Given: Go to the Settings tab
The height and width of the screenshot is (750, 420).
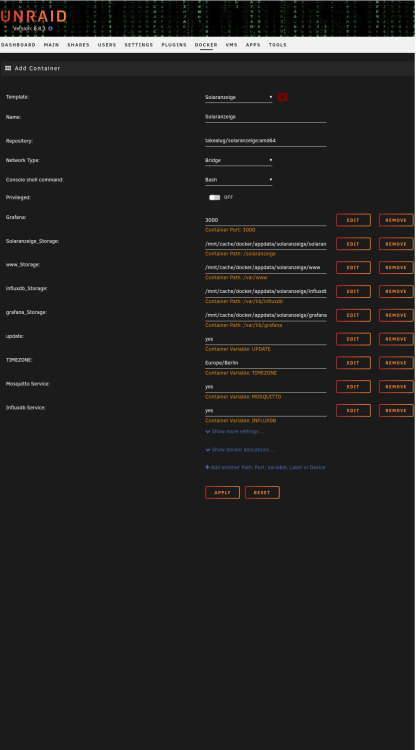Looking at the screenshot, I should pos(139,45).
